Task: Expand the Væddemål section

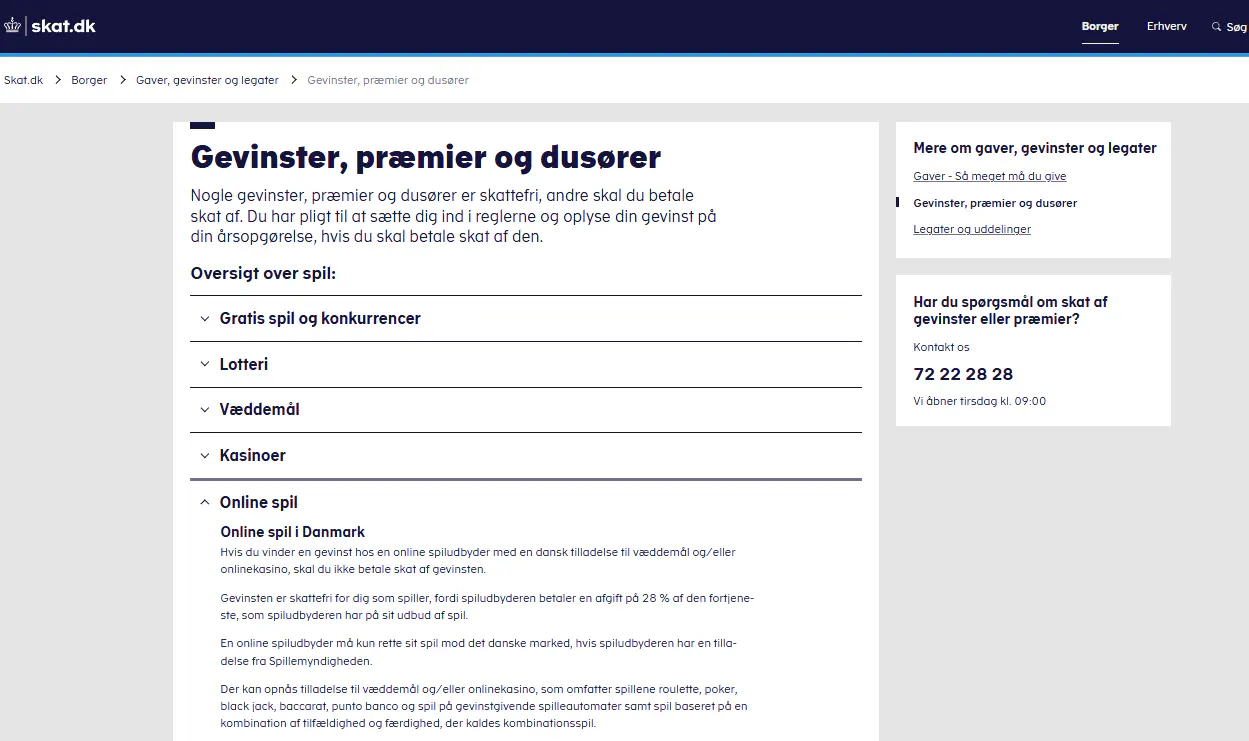Action: (526, 410)
